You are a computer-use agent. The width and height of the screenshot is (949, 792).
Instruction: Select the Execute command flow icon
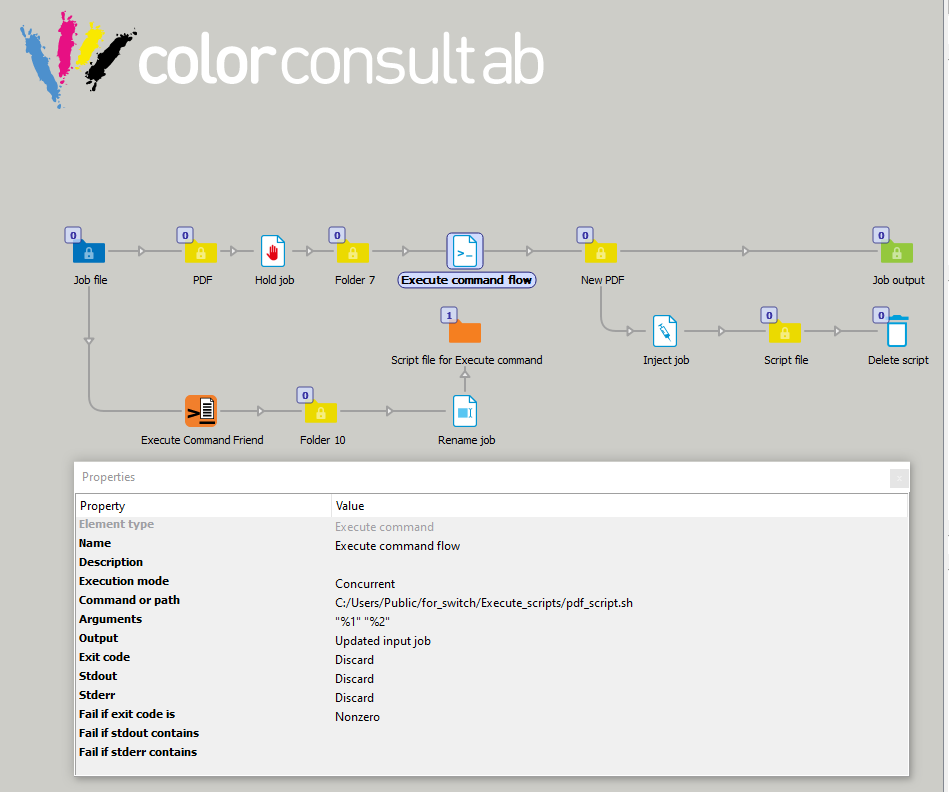[x=465, y=251]
